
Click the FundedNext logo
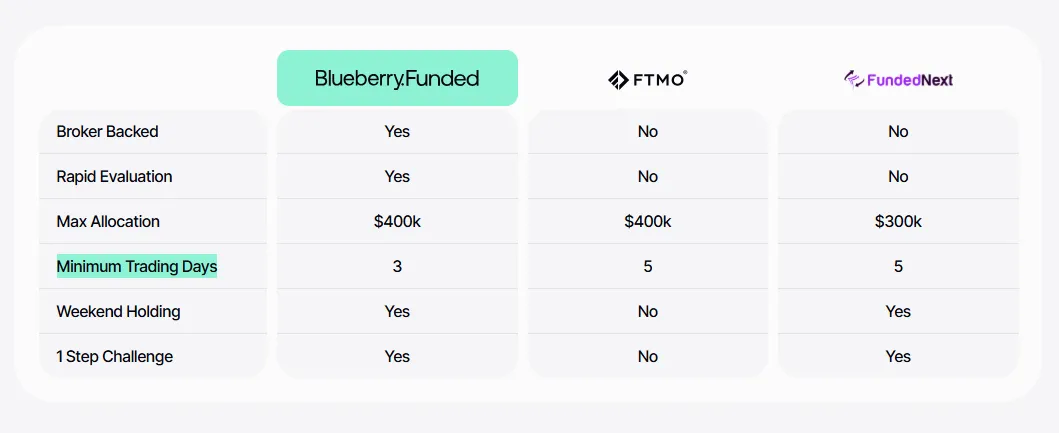tap(898, 79)
